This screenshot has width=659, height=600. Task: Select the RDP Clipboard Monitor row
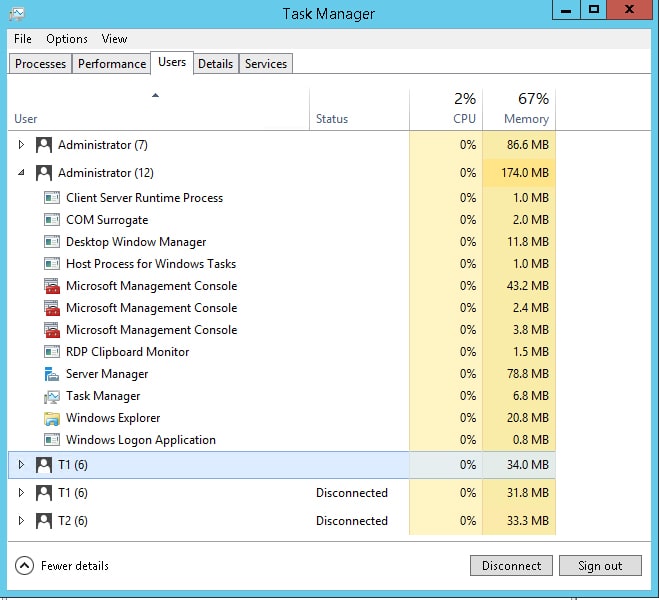click(282, 352)
